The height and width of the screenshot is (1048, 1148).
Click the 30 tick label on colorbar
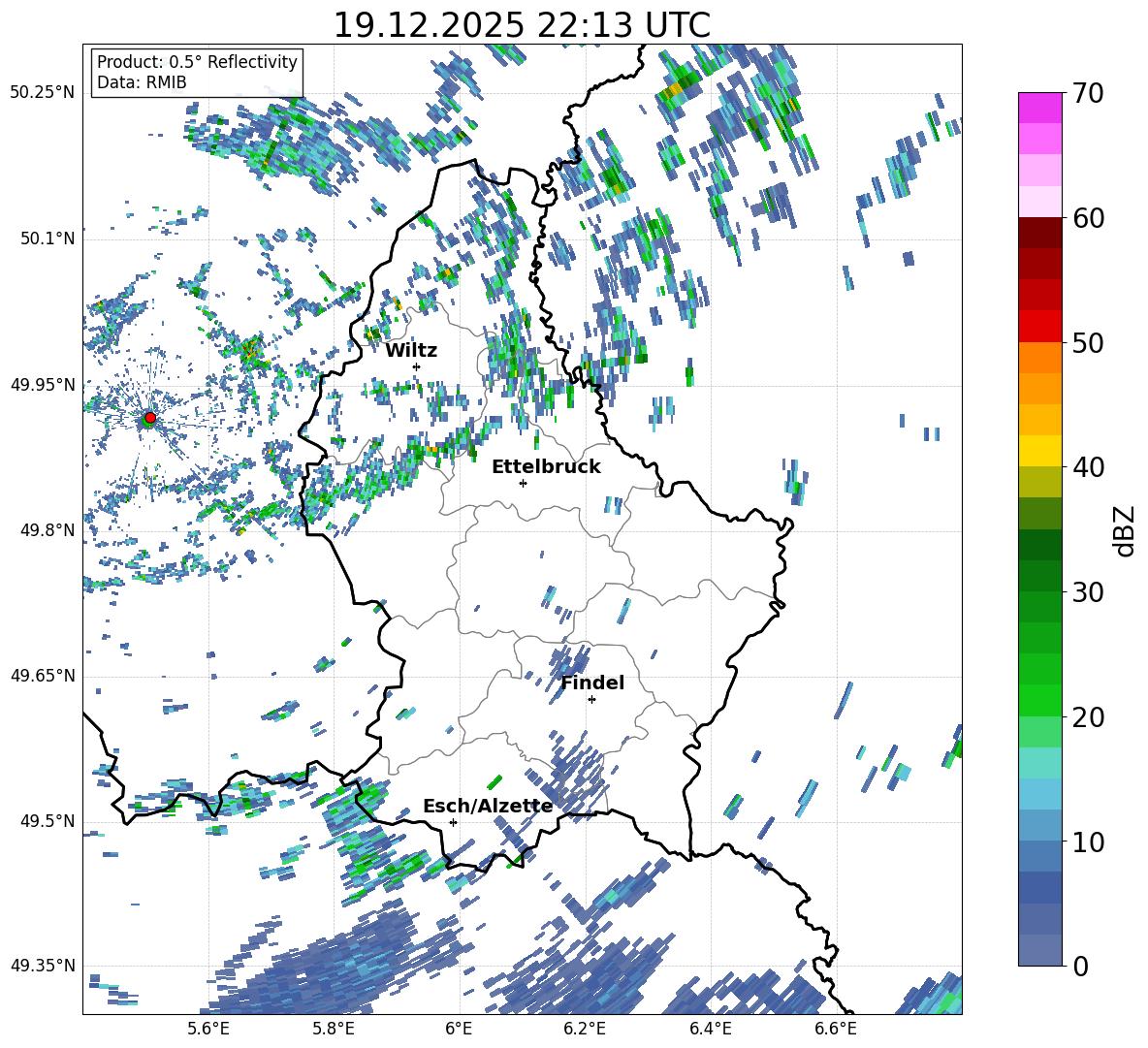click(x=1088, y=592)
